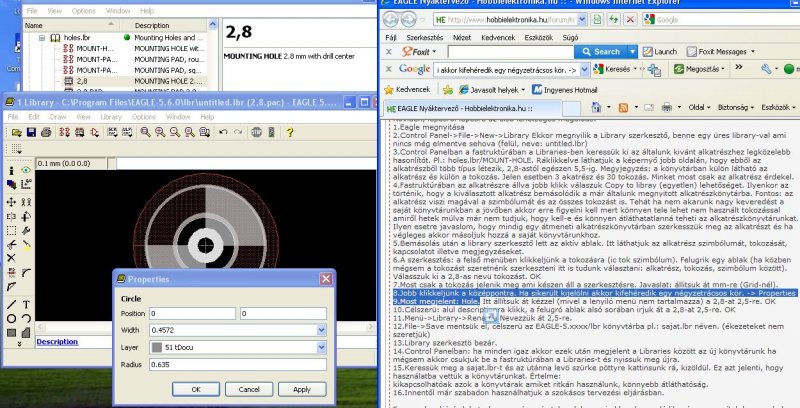This screenshot has height=408, width=800.
Task: Click the Description link below the canvas
Action: point(57,342)
